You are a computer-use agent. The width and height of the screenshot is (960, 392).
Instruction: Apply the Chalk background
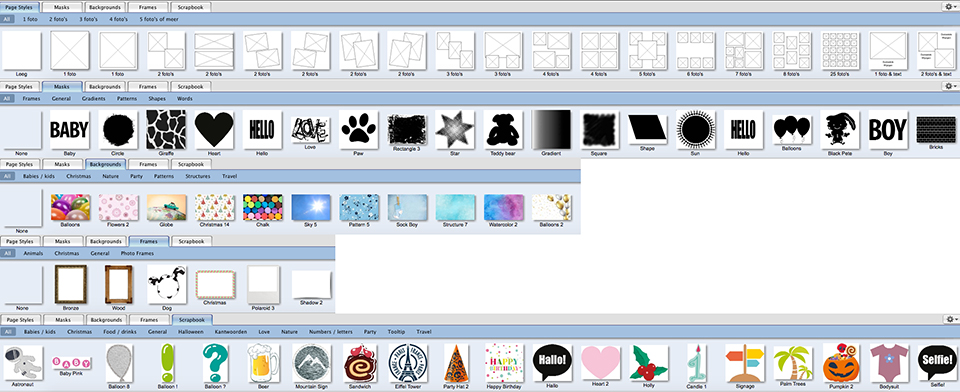[263, 208]
